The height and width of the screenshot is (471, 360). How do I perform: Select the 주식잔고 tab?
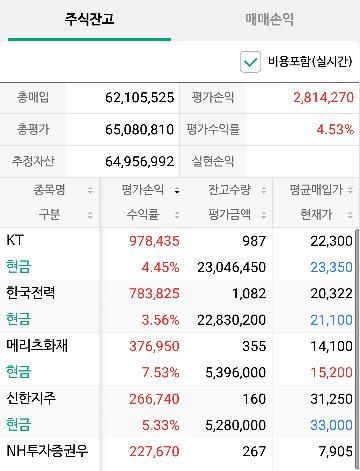(89, 19)
